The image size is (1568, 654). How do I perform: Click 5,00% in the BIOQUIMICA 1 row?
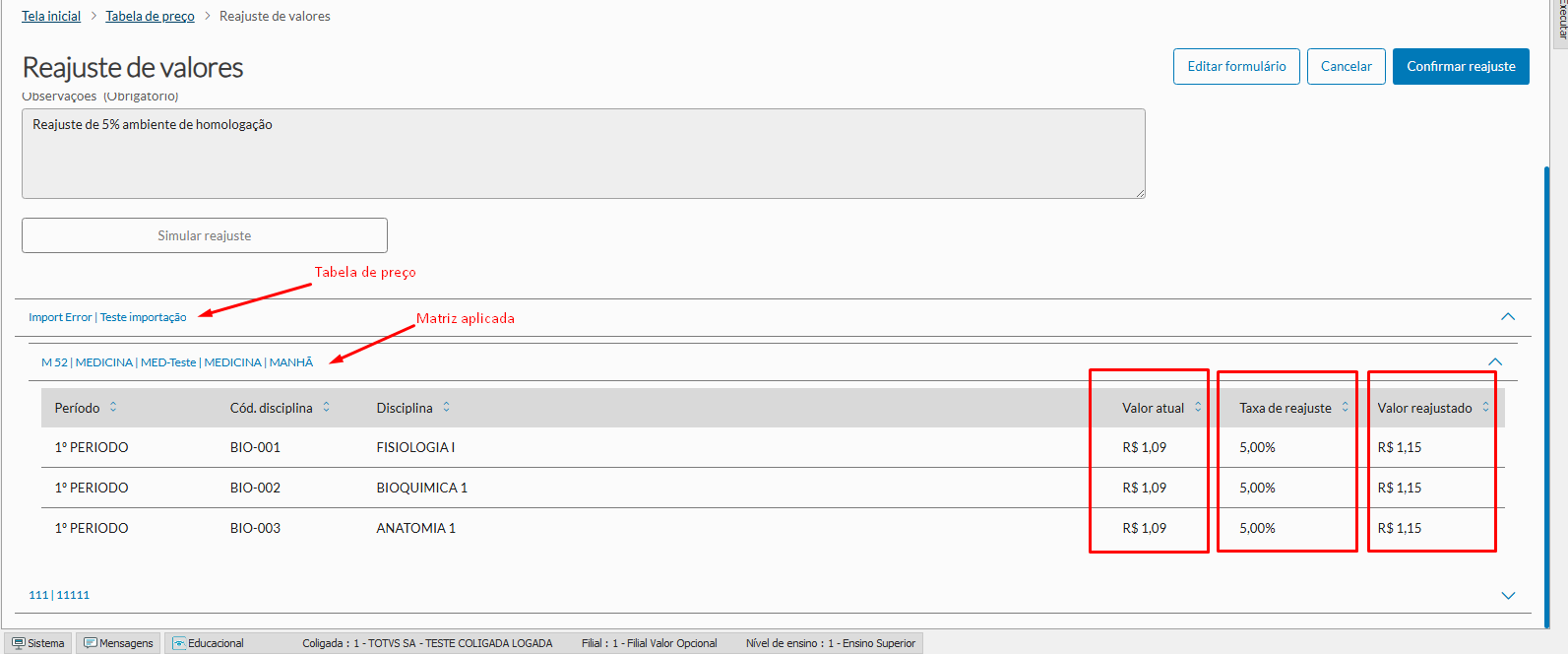1257,488
